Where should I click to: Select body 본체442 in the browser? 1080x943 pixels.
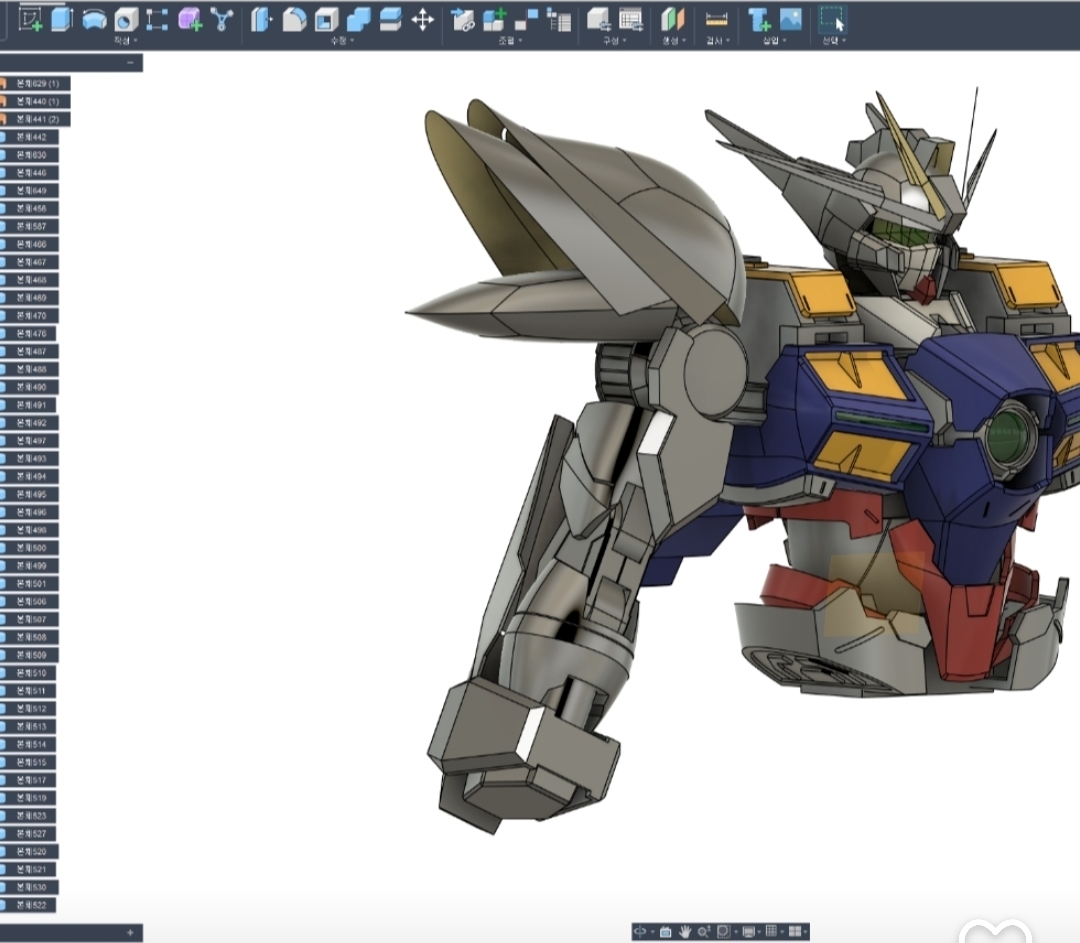point(32,137)
